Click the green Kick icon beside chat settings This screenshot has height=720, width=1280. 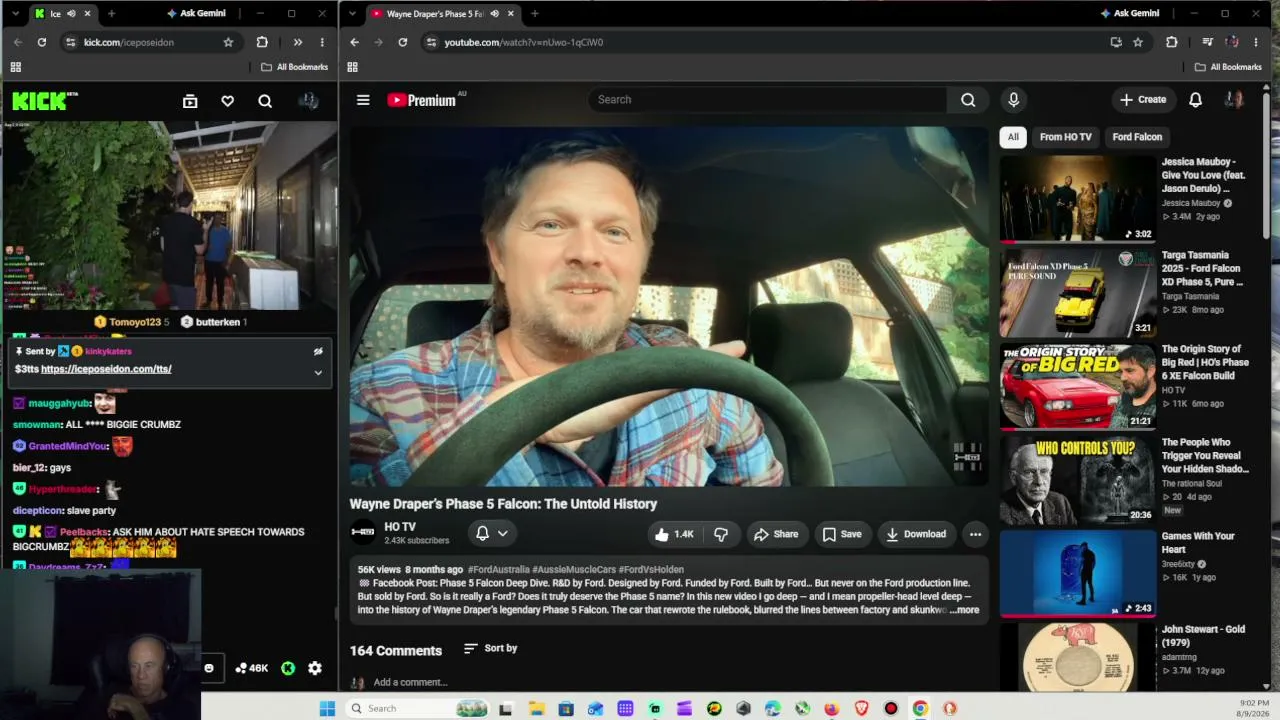pos(288,668)
